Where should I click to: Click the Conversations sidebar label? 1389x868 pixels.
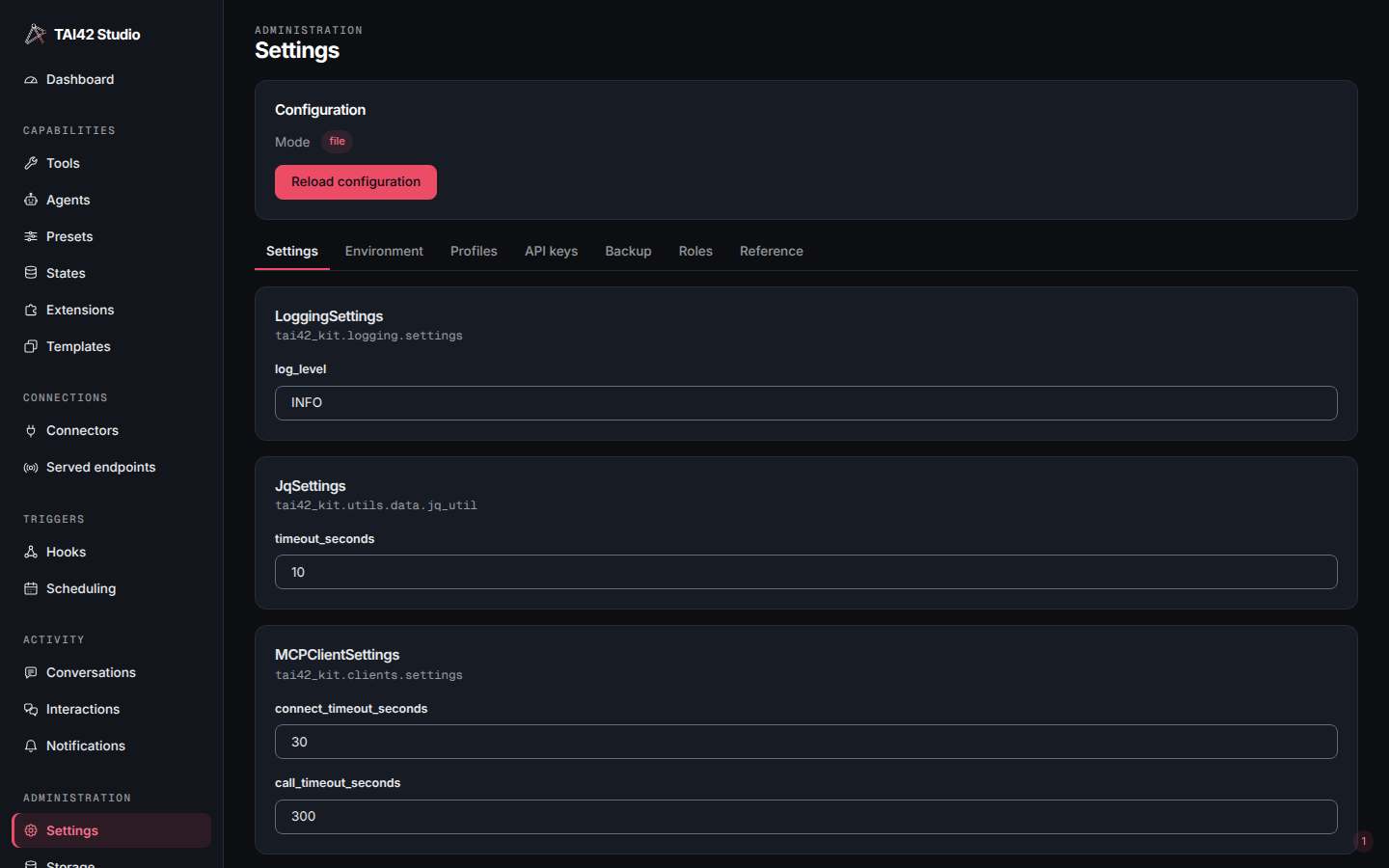(x=91, y=673)
